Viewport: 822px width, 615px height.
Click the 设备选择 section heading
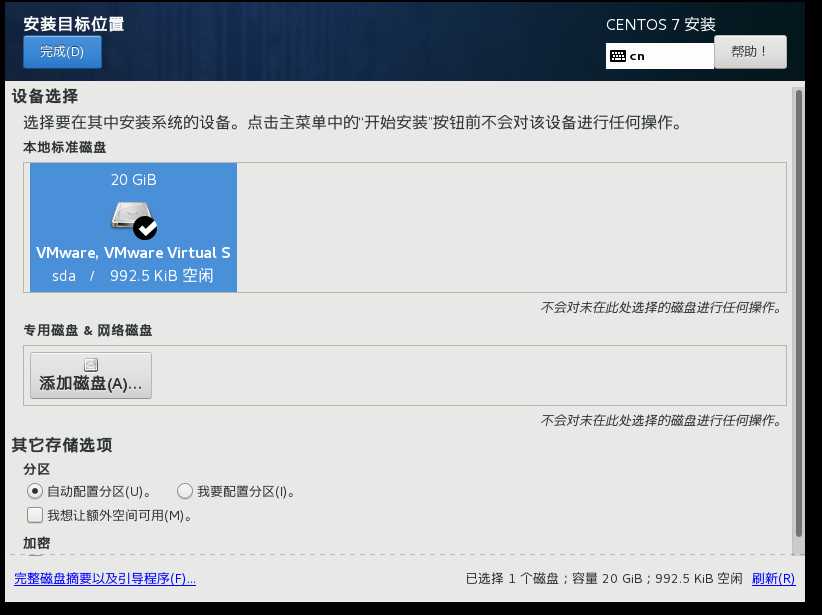[45, 96]
